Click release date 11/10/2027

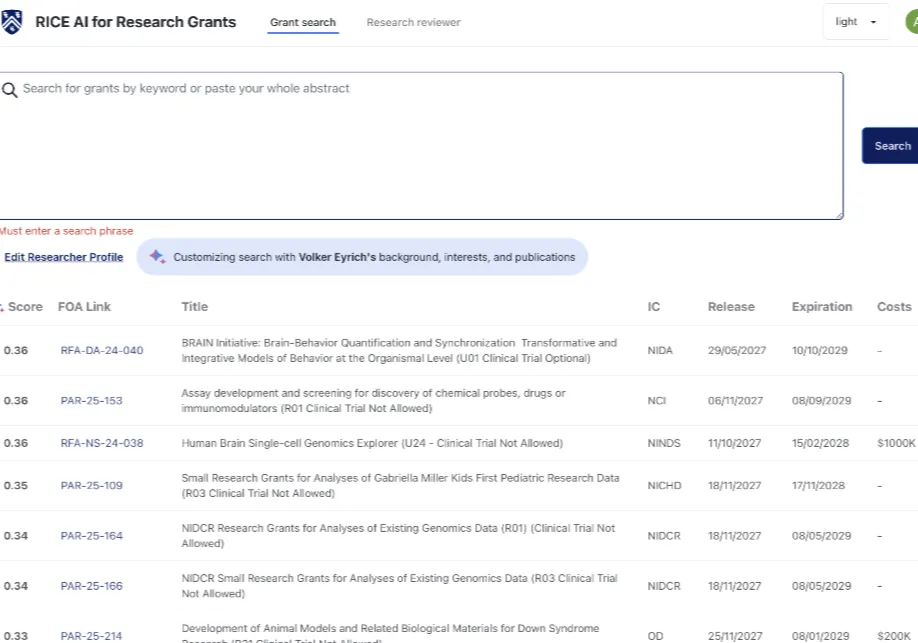coord(734,443)
